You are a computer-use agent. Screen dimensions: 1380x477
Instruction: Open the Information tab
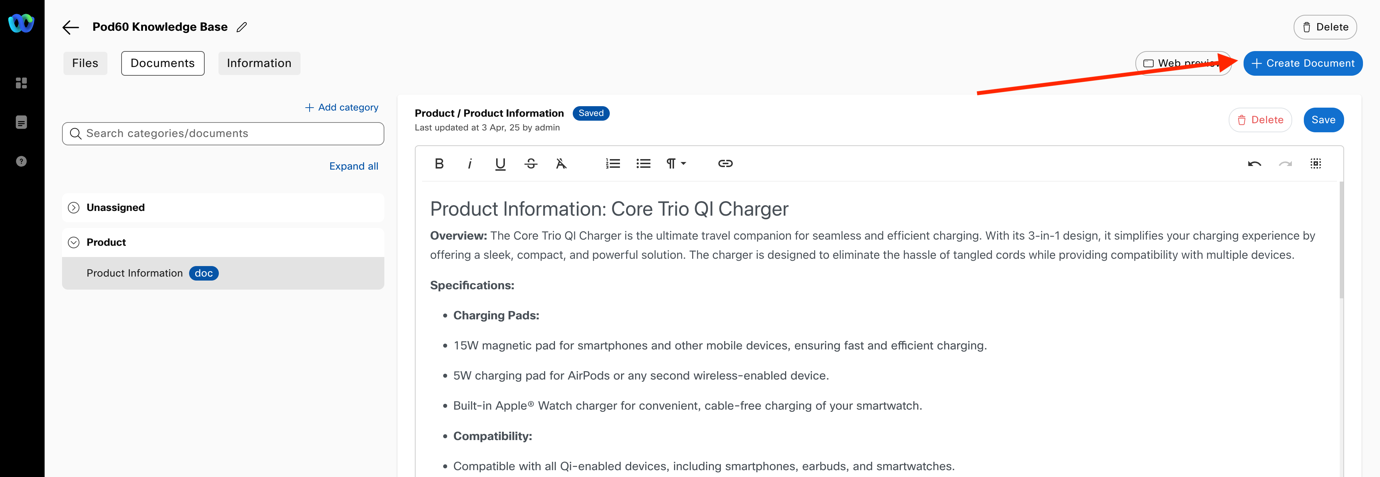pyautogui.click(x=259, y=63)
